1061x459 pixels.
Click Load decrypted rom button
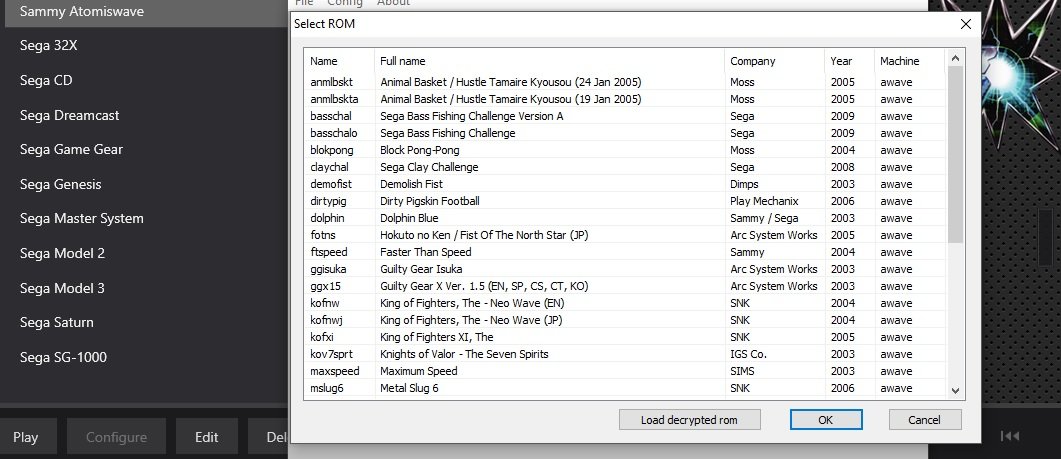(690, 420)
